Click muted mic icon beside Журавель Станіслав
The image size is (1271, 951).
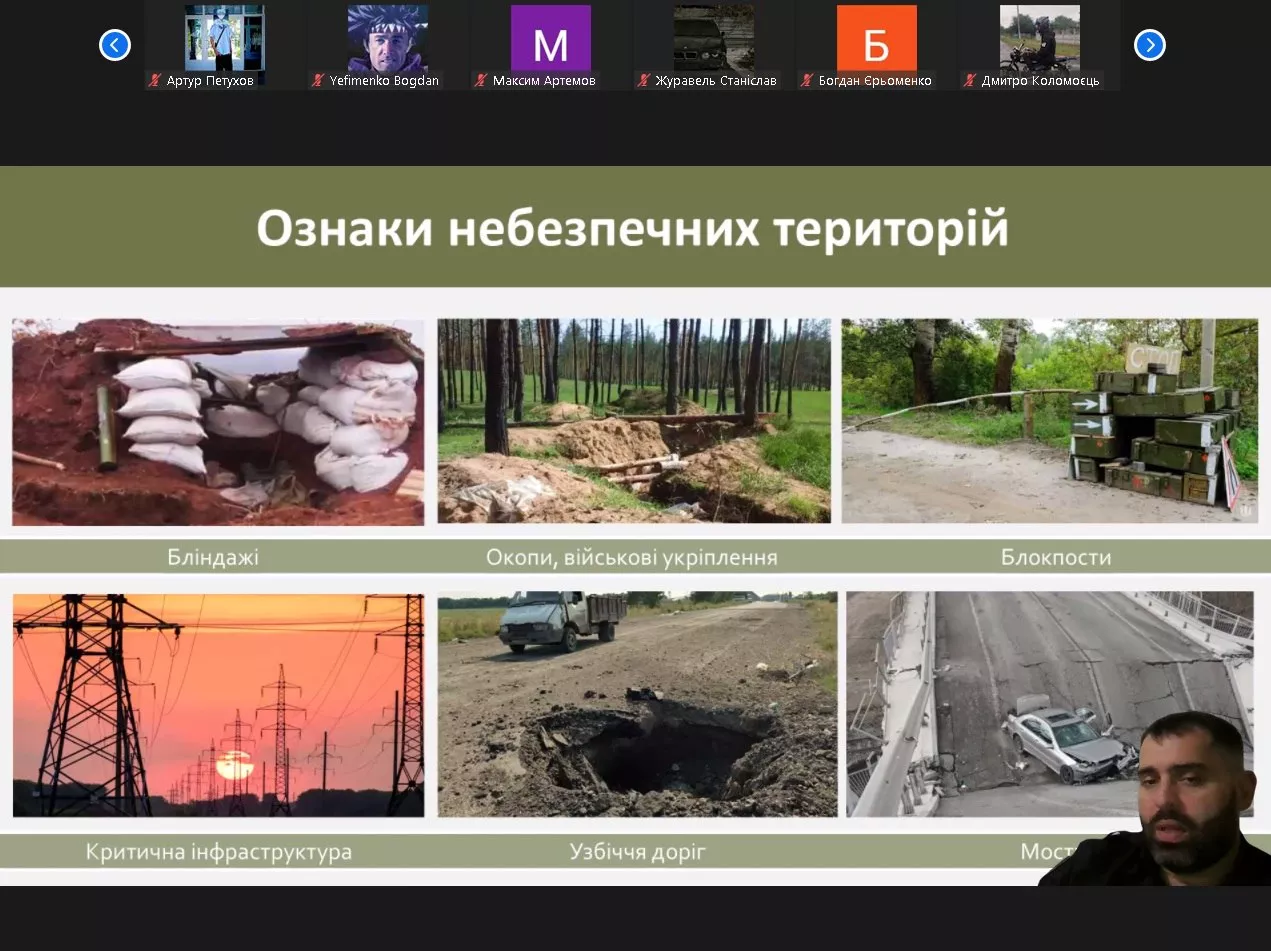coord(644,81)
